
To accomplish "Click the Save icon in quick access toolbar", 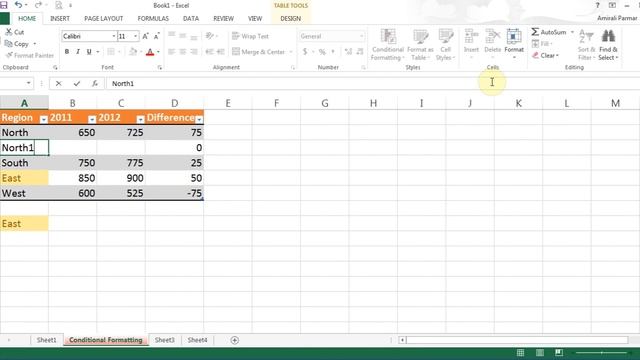I will (4, 5).
